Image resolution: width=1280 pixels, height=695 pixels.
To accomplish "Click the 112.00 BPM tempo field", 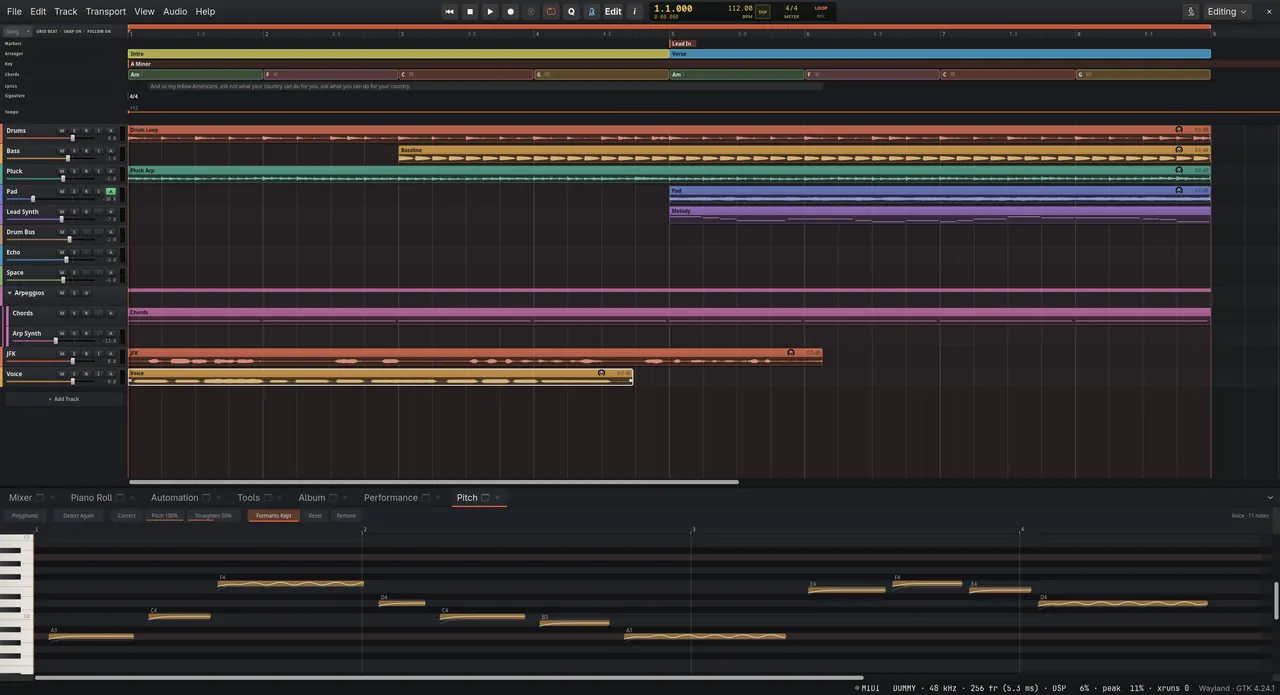I will [x=740, y=9].
